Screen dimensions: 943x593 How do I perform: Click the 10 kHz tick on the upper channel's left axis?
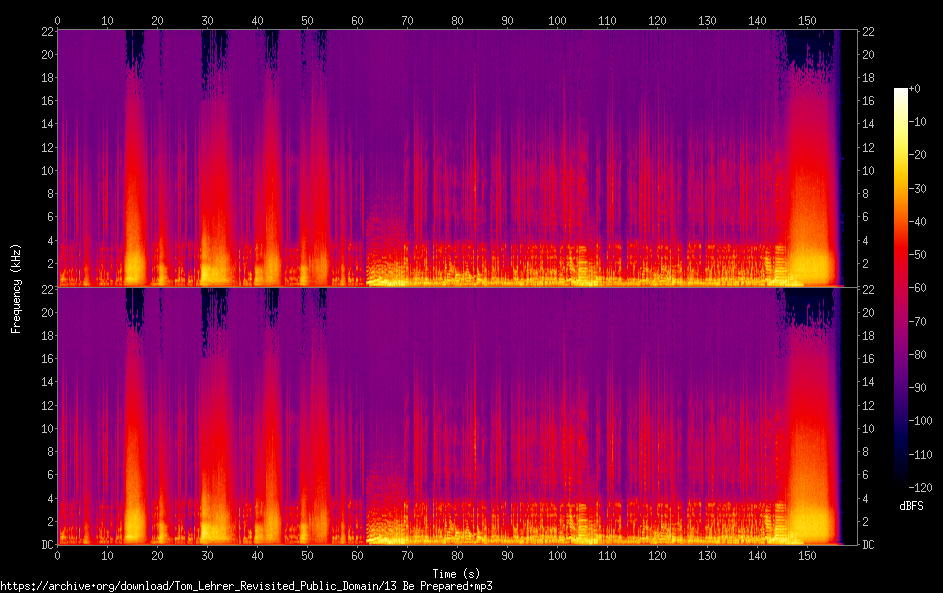coord(46,170)
